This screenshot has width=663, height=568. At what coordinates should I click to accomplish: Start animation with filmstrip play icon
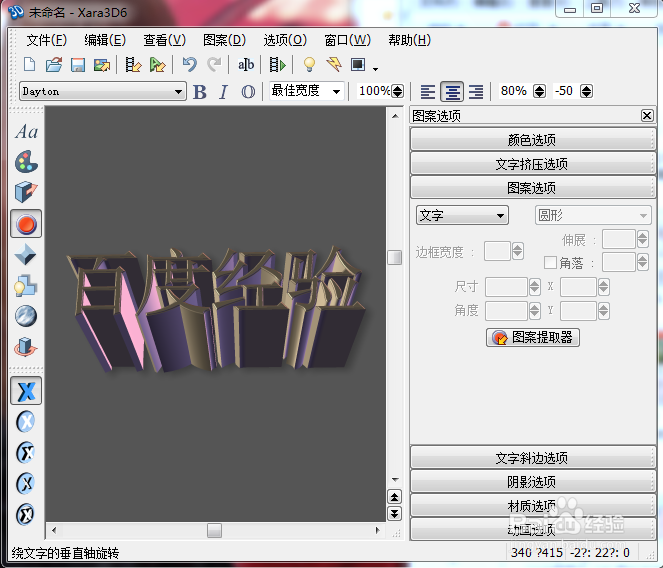pos(278,65)
